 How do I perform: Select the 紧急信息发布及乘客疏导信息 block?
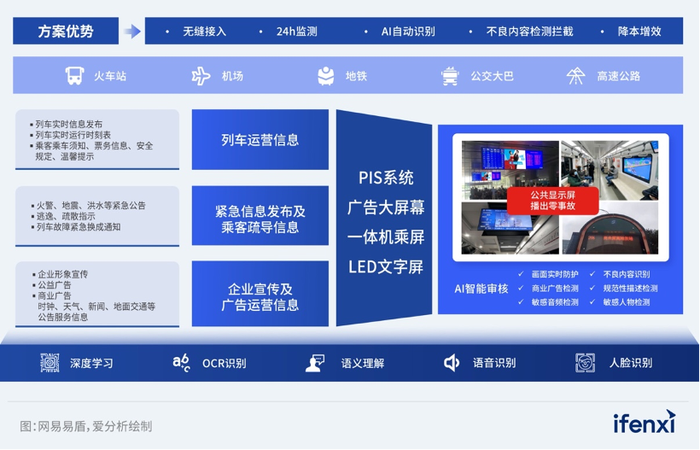260,216
